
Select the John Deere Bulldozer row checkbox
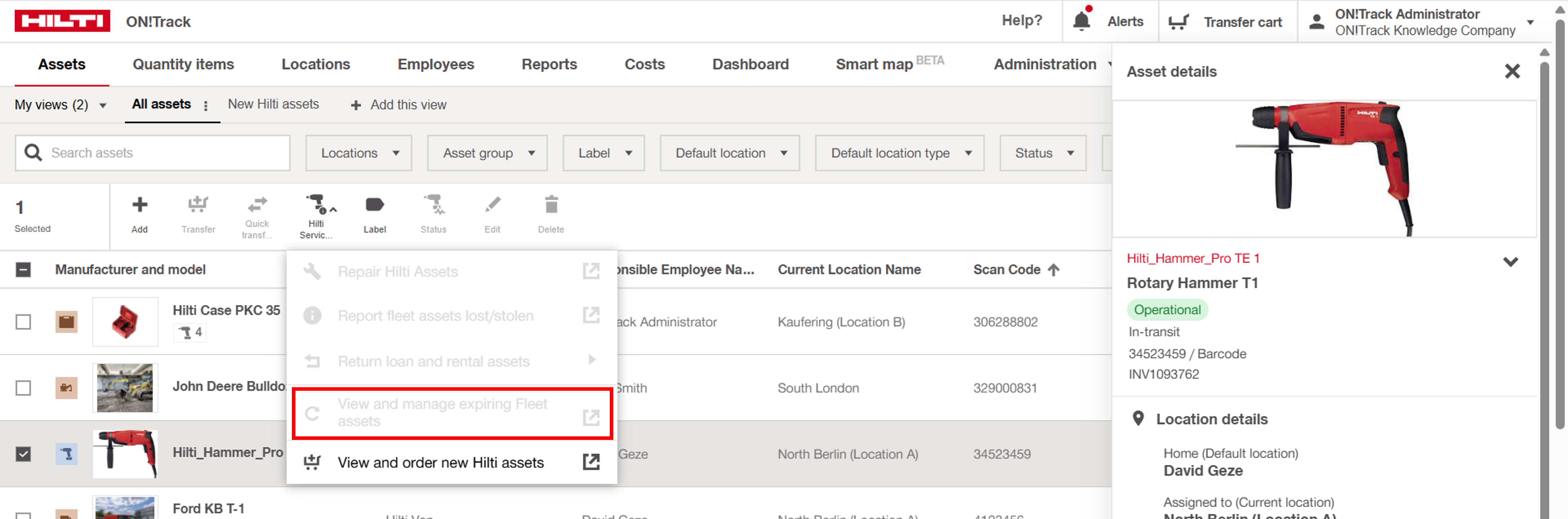coord(23,388)
